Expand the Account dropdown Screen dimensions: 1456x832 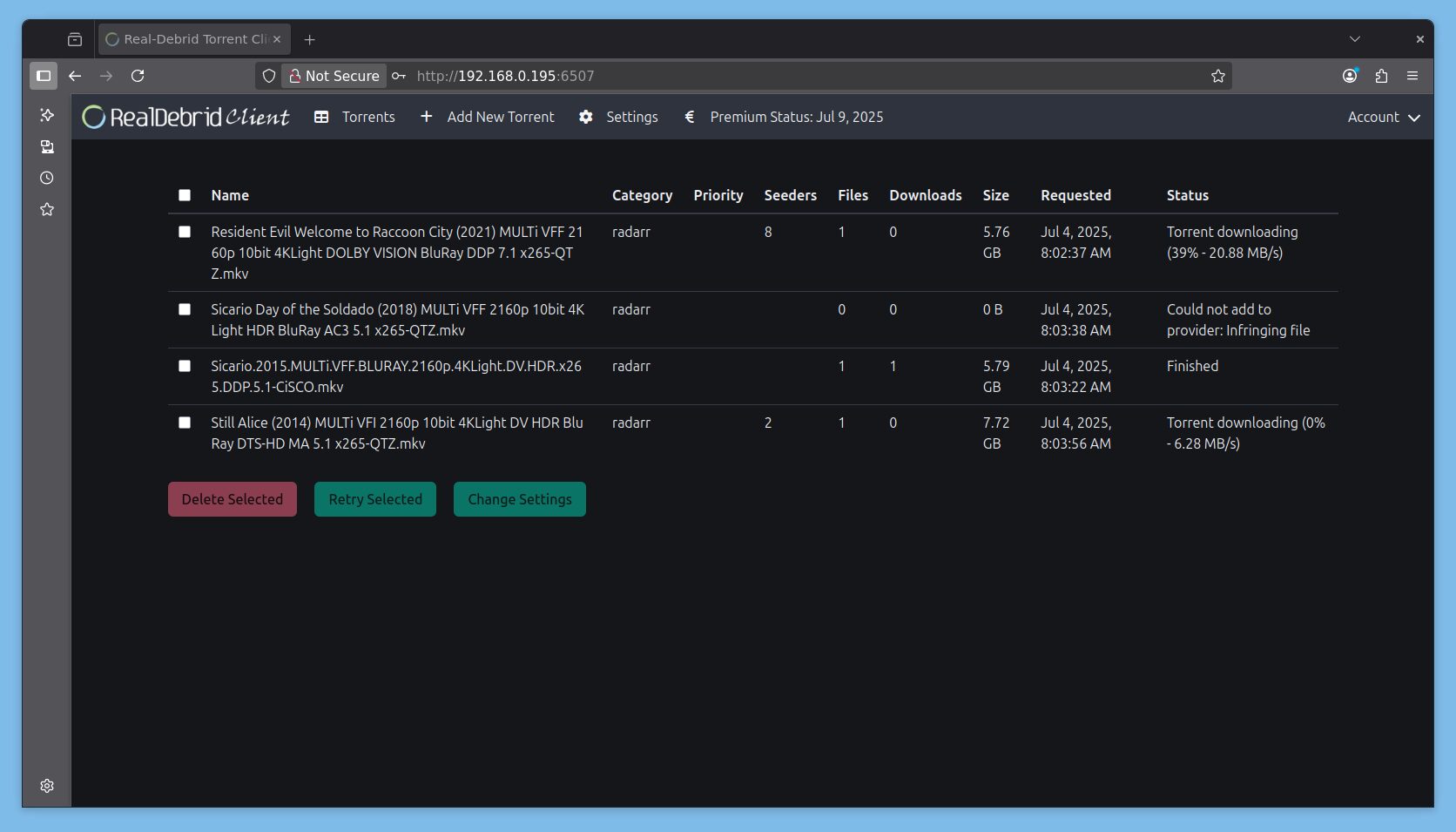[x=1384, y=117]
